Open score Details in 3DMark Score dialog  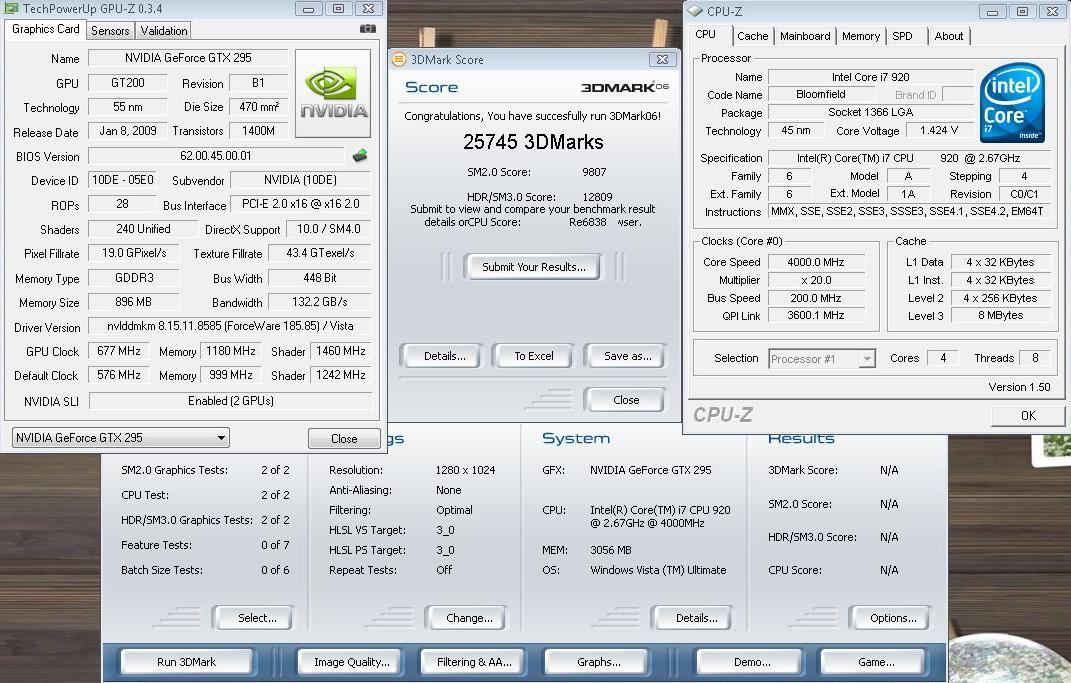pos(445,356)
